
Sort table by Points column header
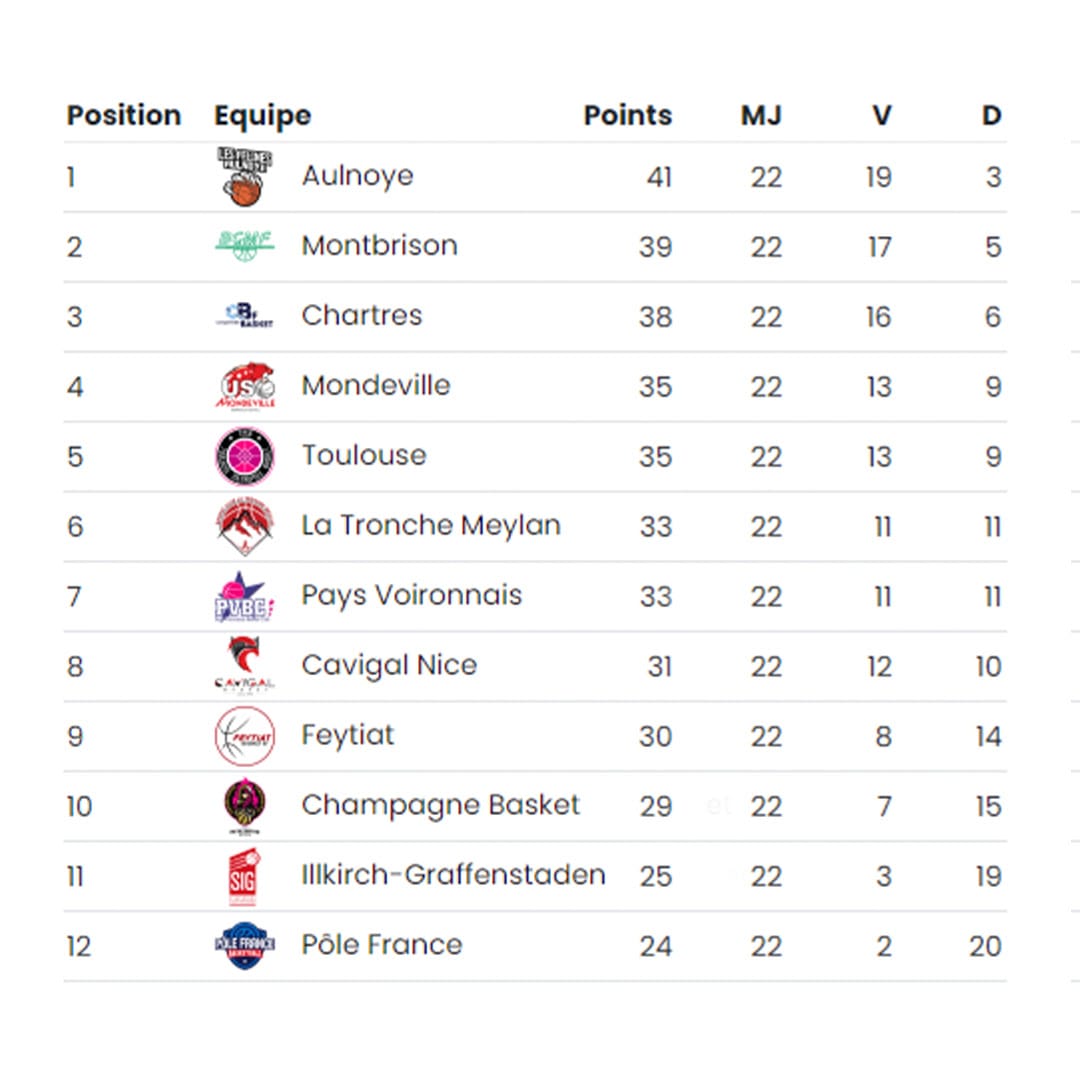627,115
